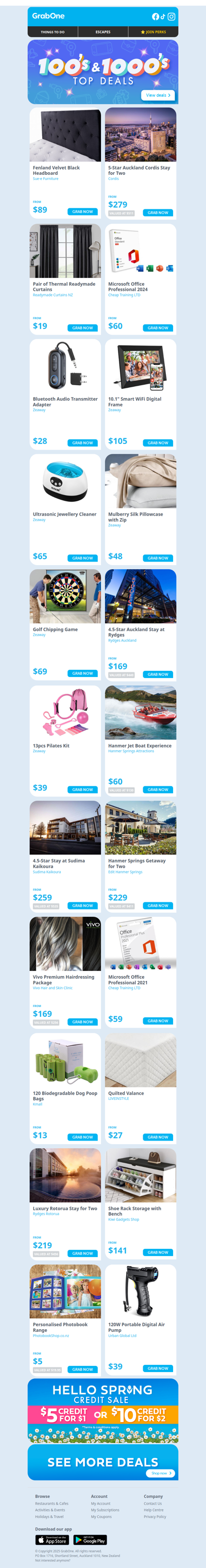Click View deals on top banner

click(158, 95)
